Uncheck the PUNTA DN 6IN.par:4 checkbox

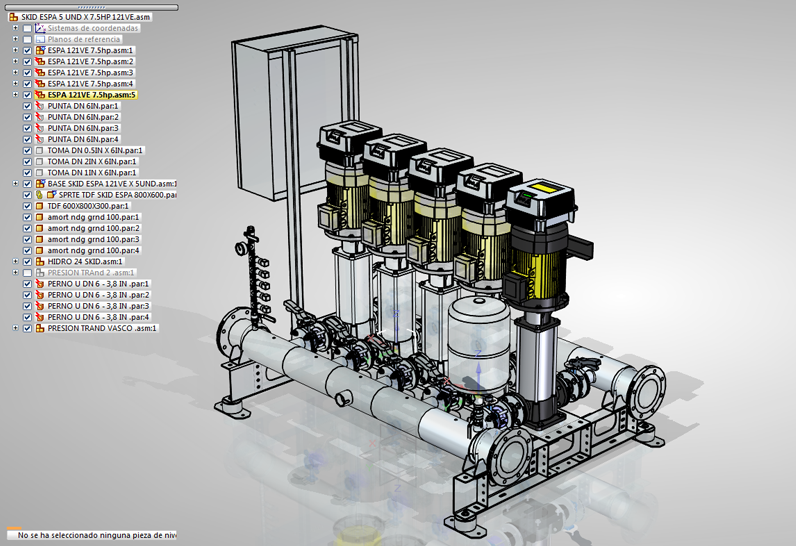coord(27,140)
